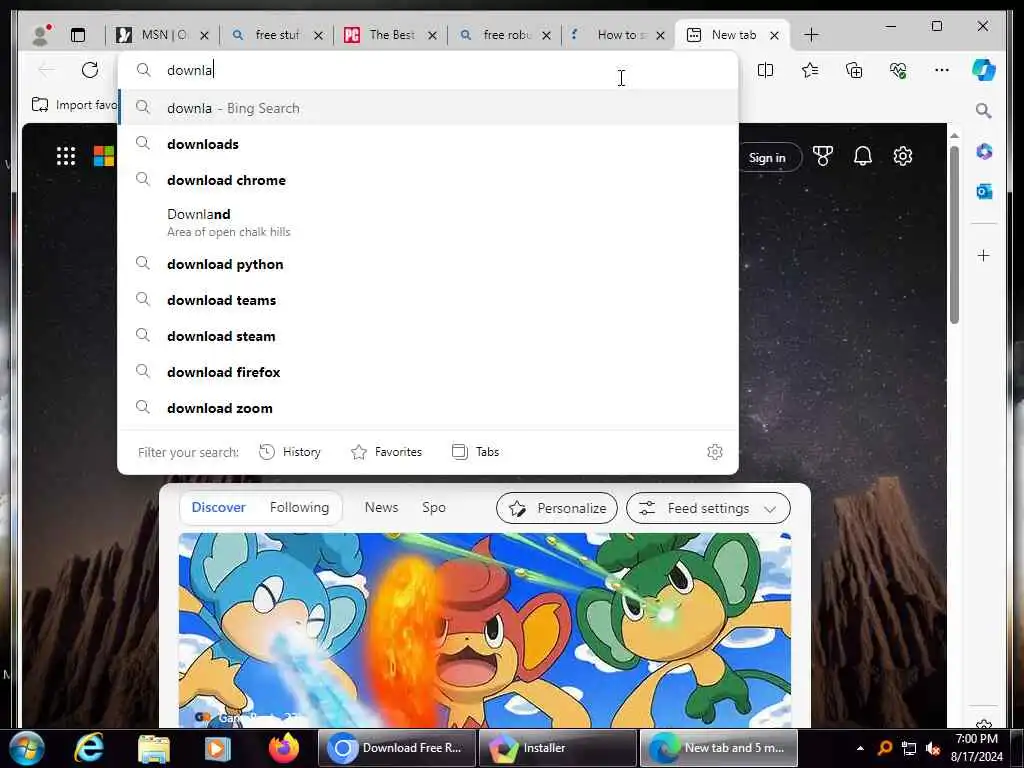Launch Firefox from the taskbar
Viewport: 1024px width, 768px height.
point(284,748)
